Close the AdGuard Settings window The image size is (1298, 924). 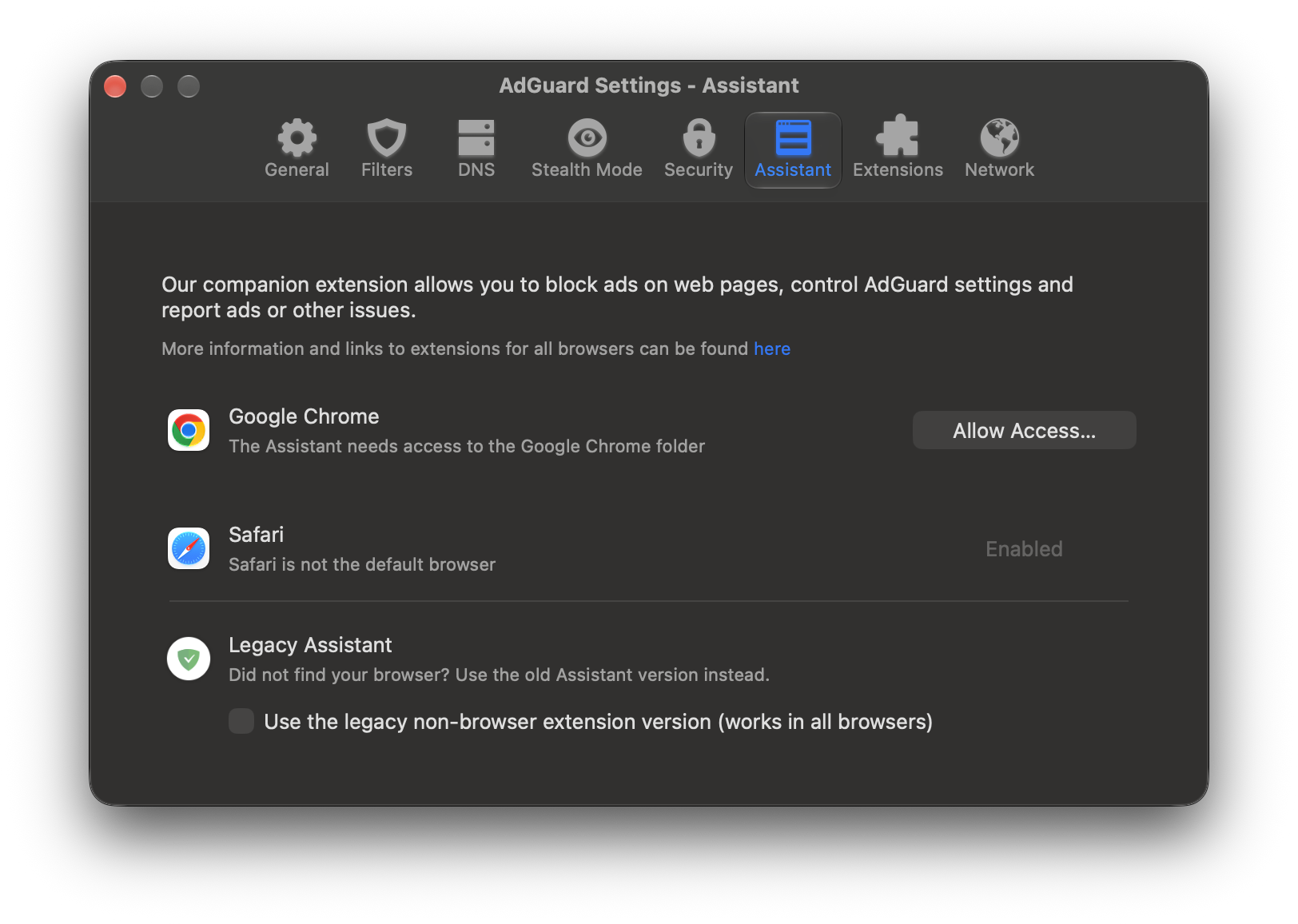point(115,86)
